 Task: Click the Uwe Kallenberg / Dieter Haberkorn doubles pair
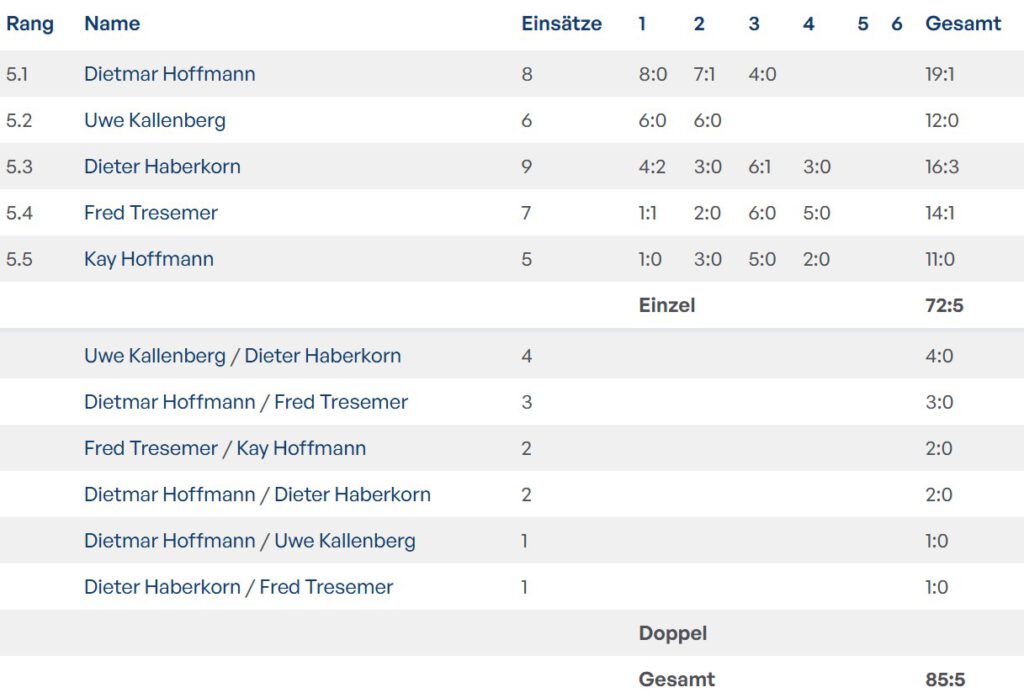pyautogui.click(x=242, y=356)
